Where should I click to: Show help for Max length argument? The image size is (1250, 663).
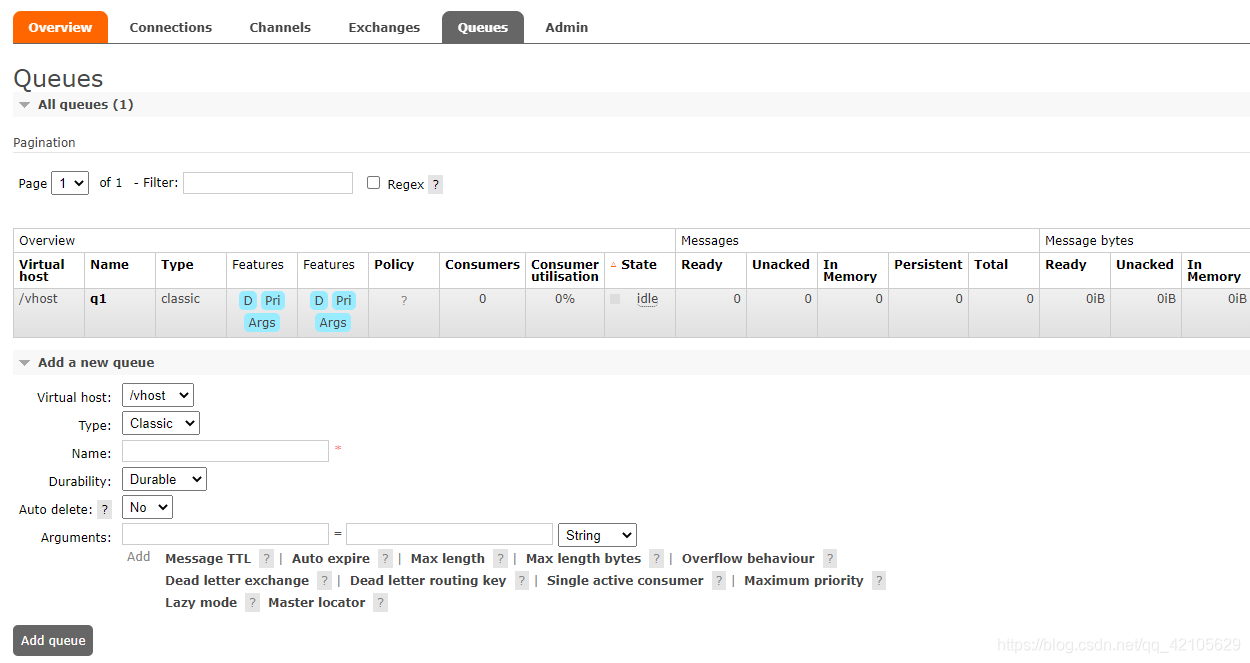click(x=500, y=559)
